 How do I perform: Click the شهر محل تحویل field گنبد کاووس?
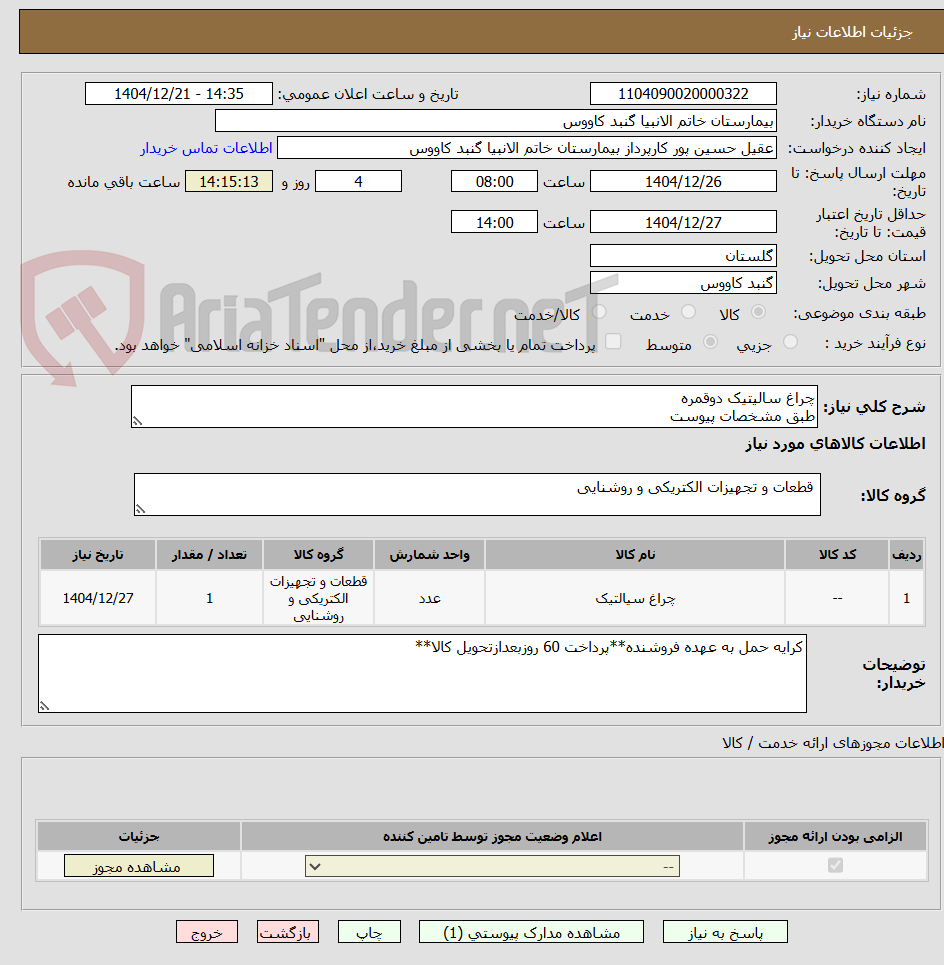683,282
